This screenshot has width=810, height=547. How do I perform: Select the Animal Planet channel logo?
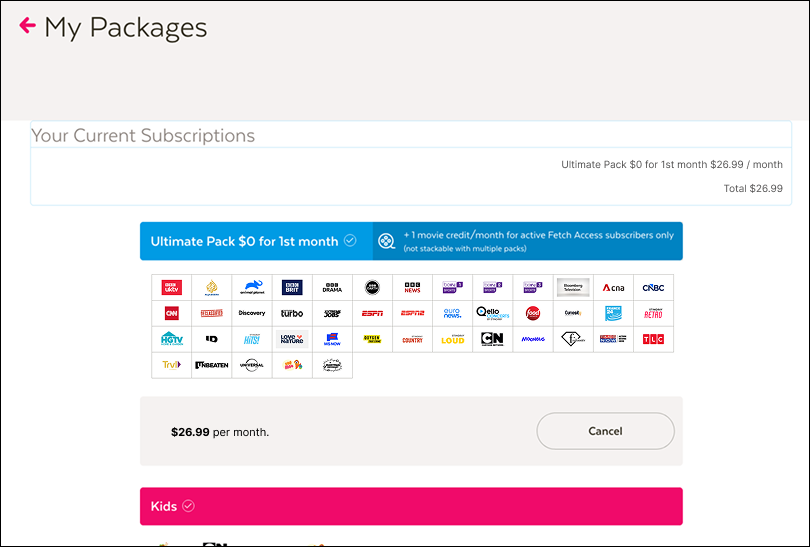252,287
